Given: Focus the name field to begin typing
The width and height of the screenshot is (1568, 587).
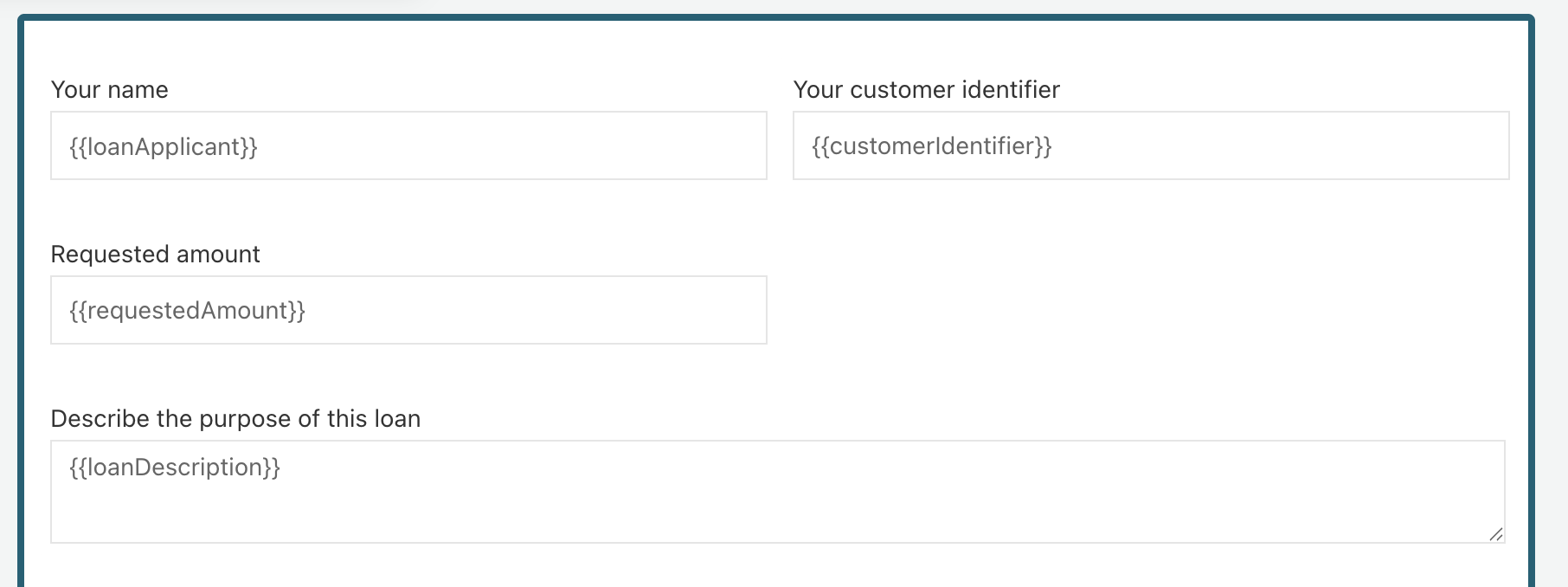Looking at the screenshot, I should coord(407,145).
